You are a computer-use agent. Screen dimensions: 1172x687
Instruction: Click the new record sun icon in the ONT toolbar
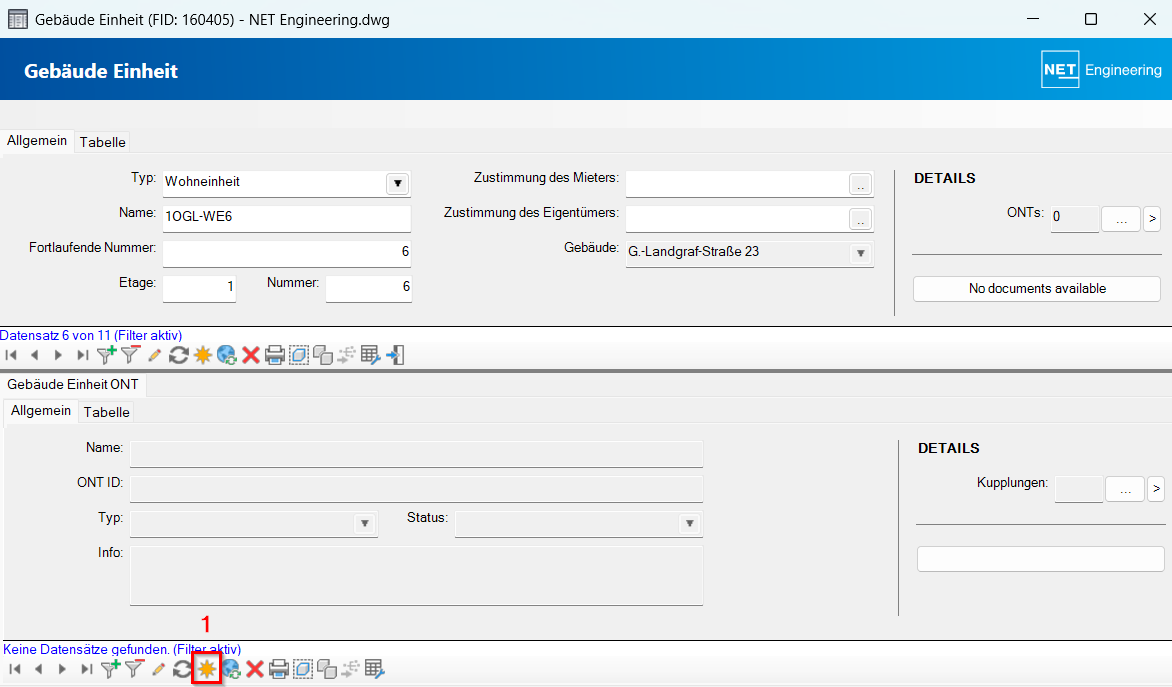206,669
